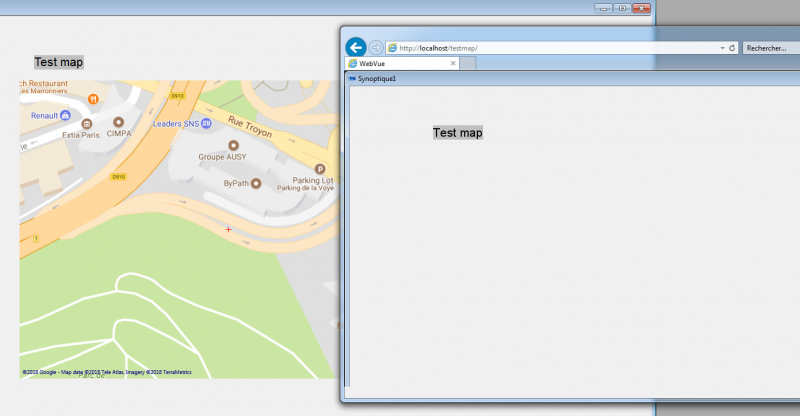
Task: Select the ByPath map marker
Action: click(256, 183)
